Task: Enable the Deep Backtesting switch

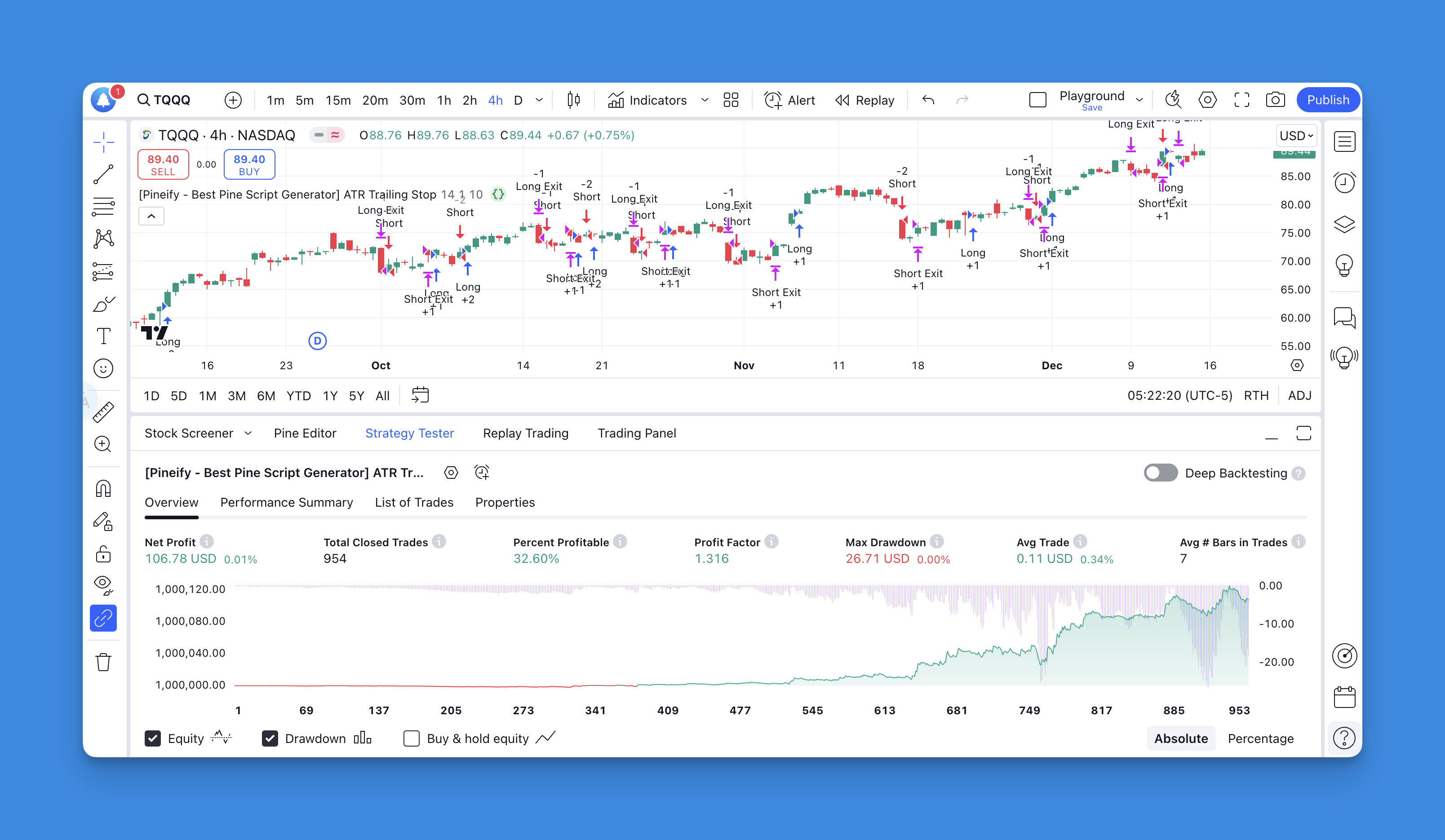Action: click(1160, 473)
